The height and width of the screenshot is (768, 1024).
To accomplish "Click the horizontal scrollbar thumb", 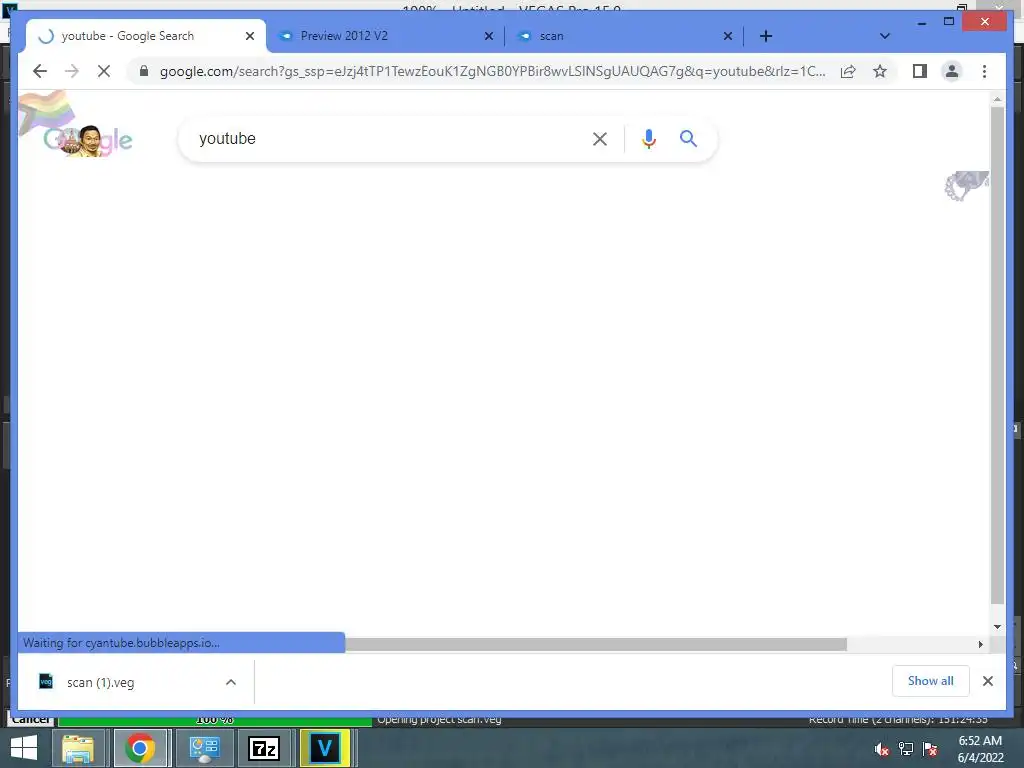I will point(596,645).
